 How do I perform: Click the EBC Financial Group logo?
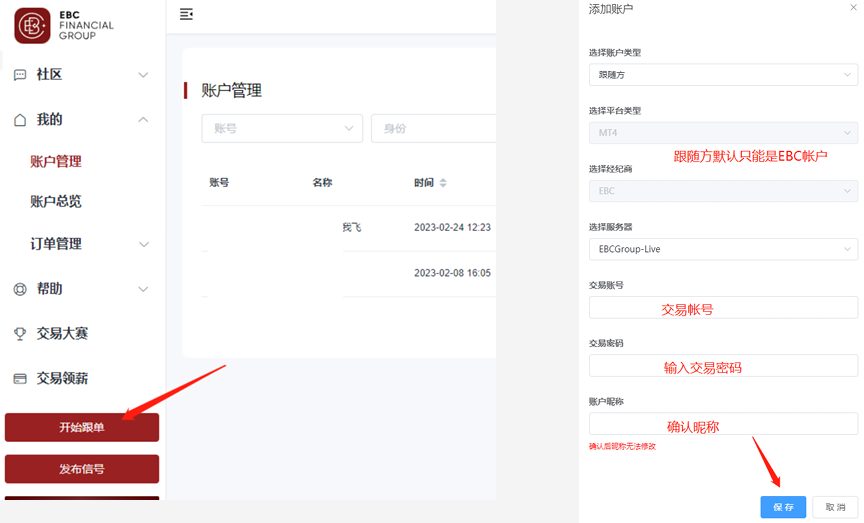(64, 25)
